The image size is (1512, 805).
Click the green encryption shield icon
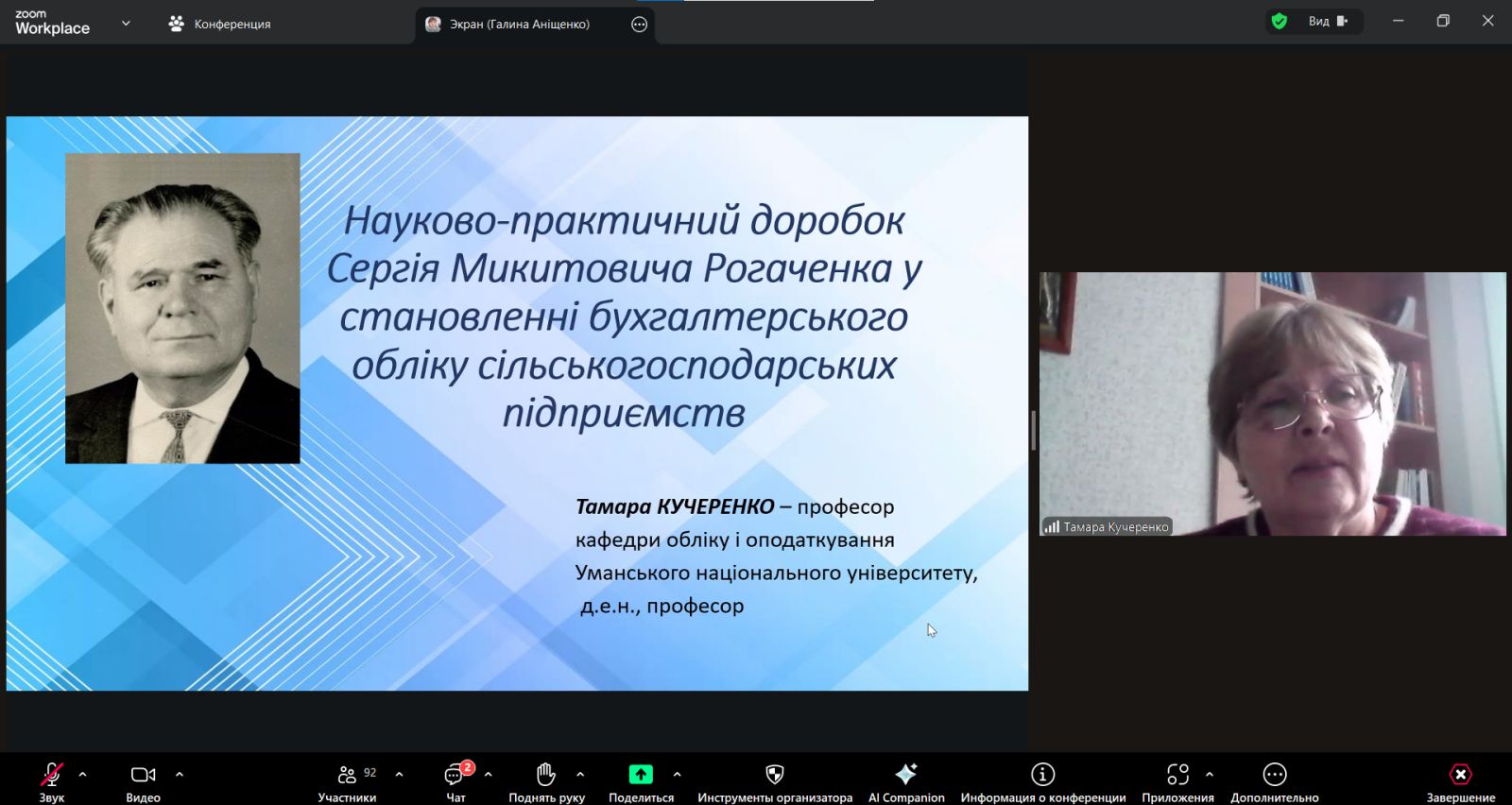pos(1280,22)
